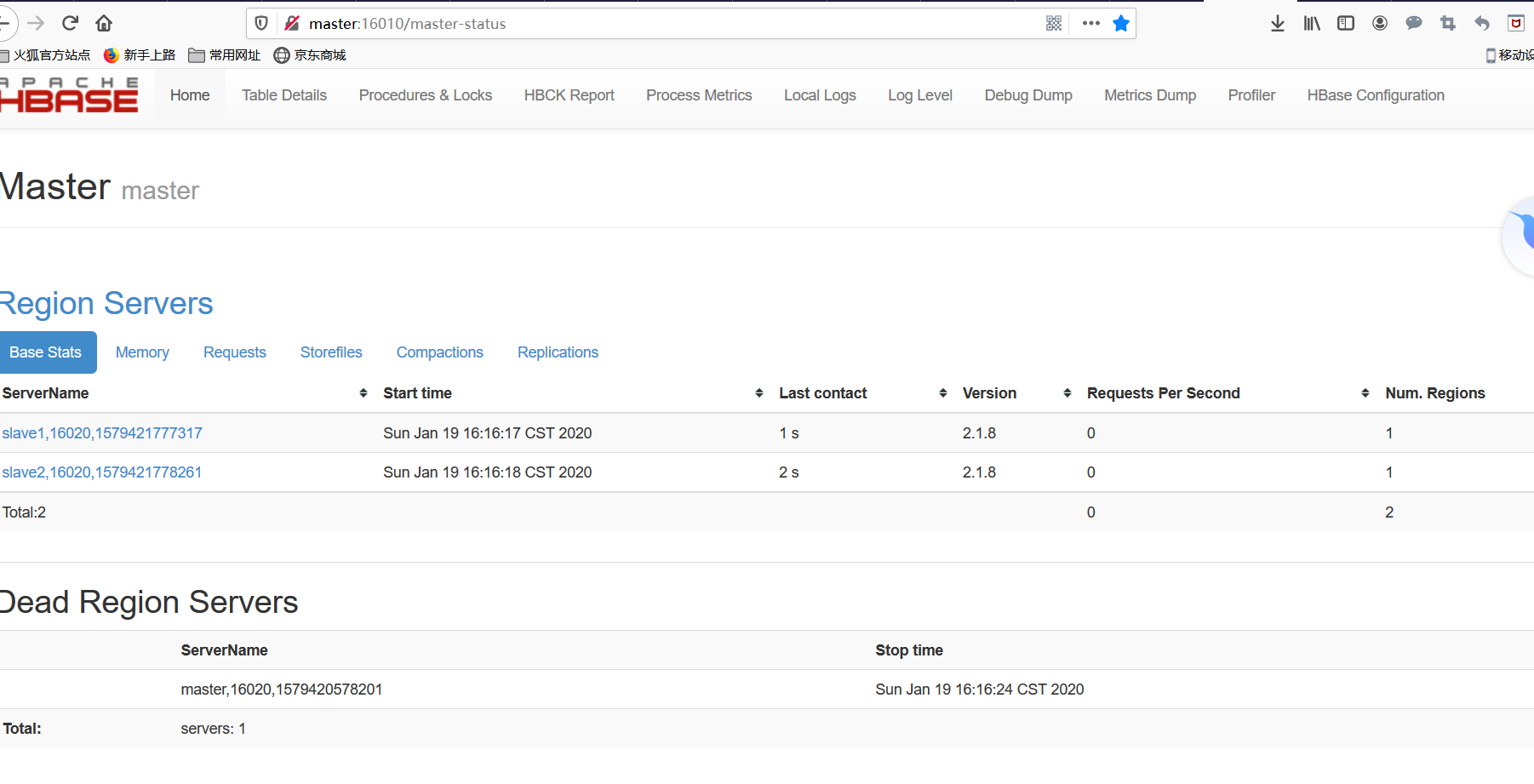
Task: Click slave2 last contact '2 s'
Action: coord(789,472)
